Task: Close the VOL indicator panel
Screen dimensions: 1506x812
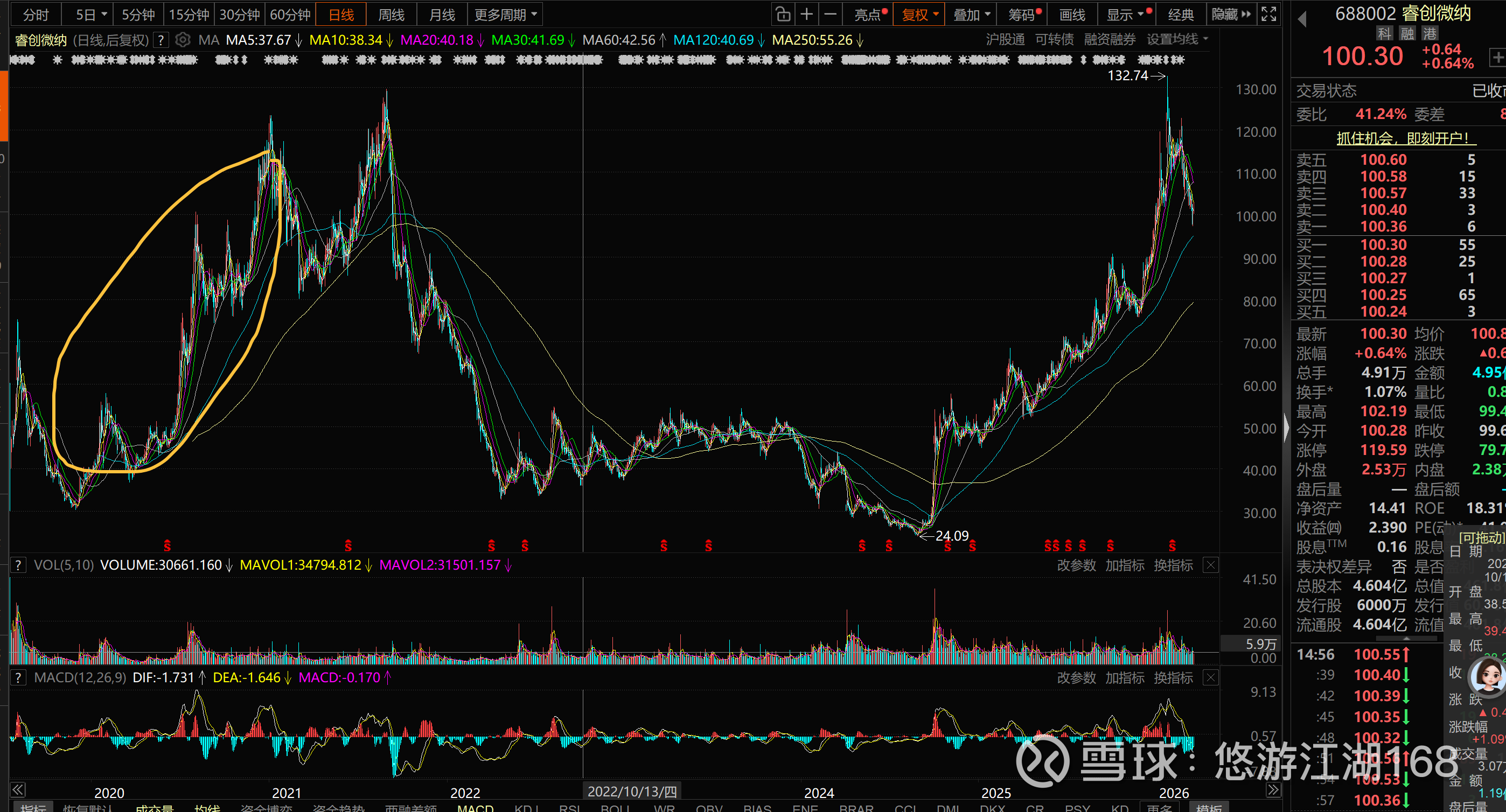Action: (x=1210, y=565)
